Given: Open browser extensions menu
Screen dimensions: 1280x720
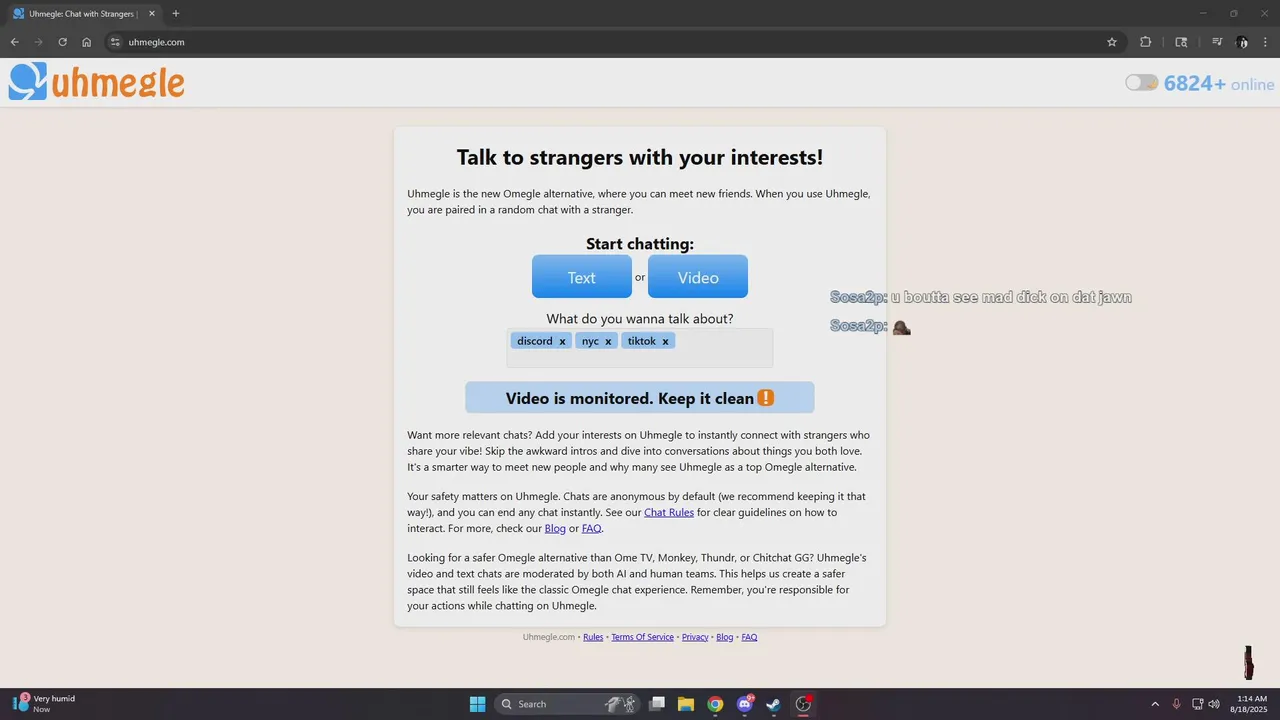Looking at the screenshot, I should click(x=1146, y=42).
